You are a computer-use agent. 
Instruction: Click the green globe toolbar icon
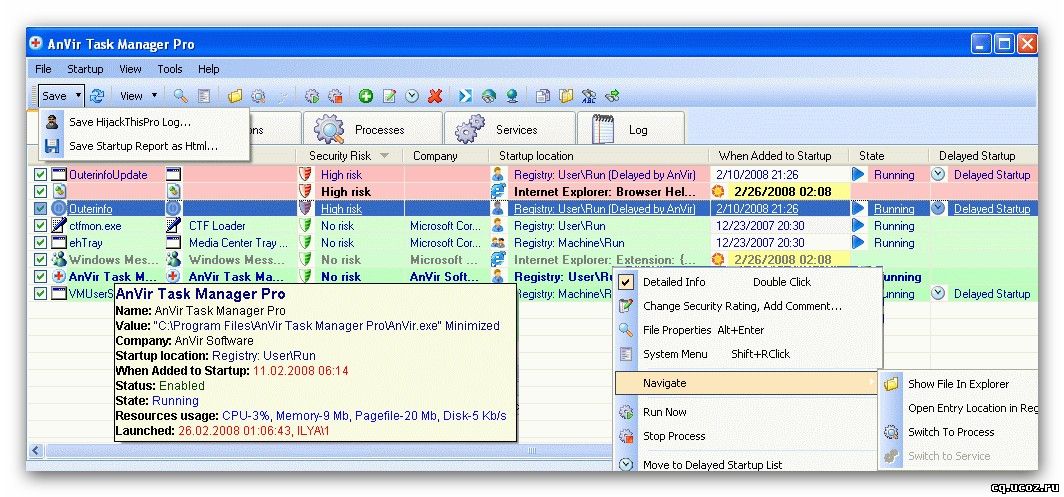click(489, 96)
